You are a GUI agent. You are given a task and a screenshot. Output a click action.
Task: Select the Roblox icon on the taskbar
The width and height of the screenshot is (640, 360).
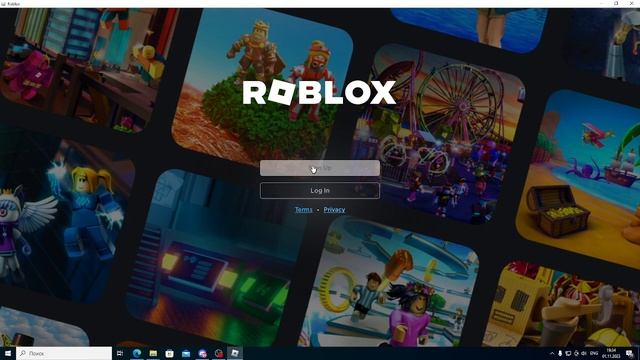(x=235, y=353)
